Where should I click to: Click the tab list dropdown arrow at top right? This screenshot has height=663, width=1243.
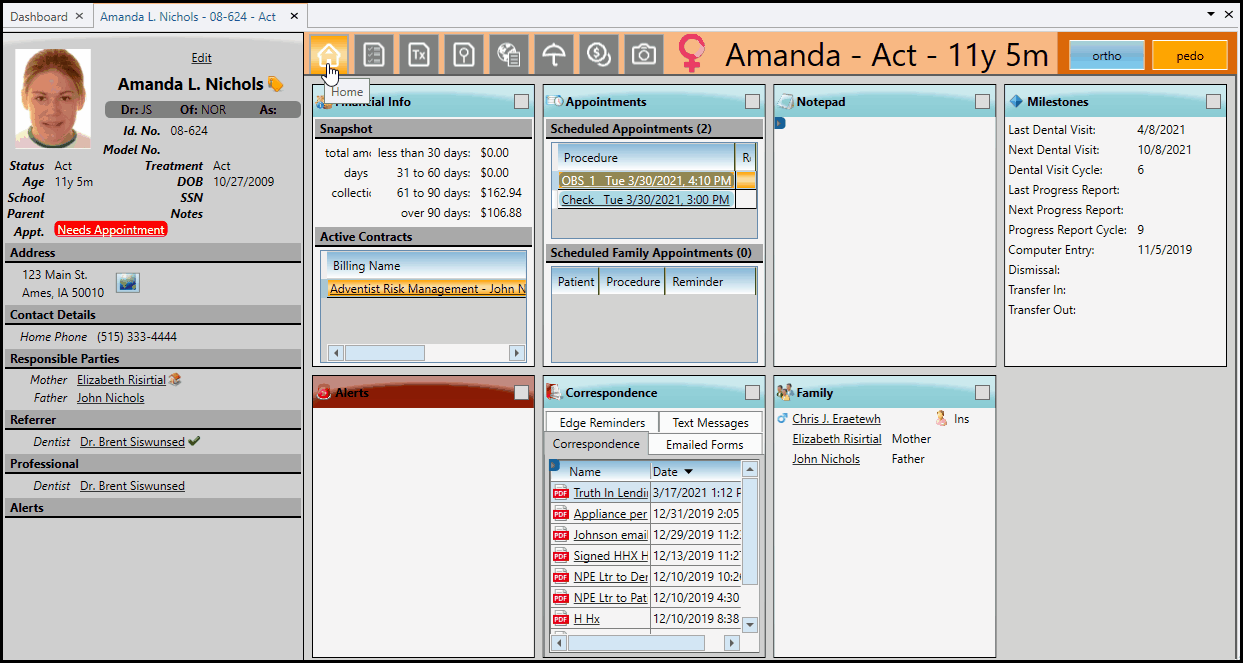coord(1211,15)
